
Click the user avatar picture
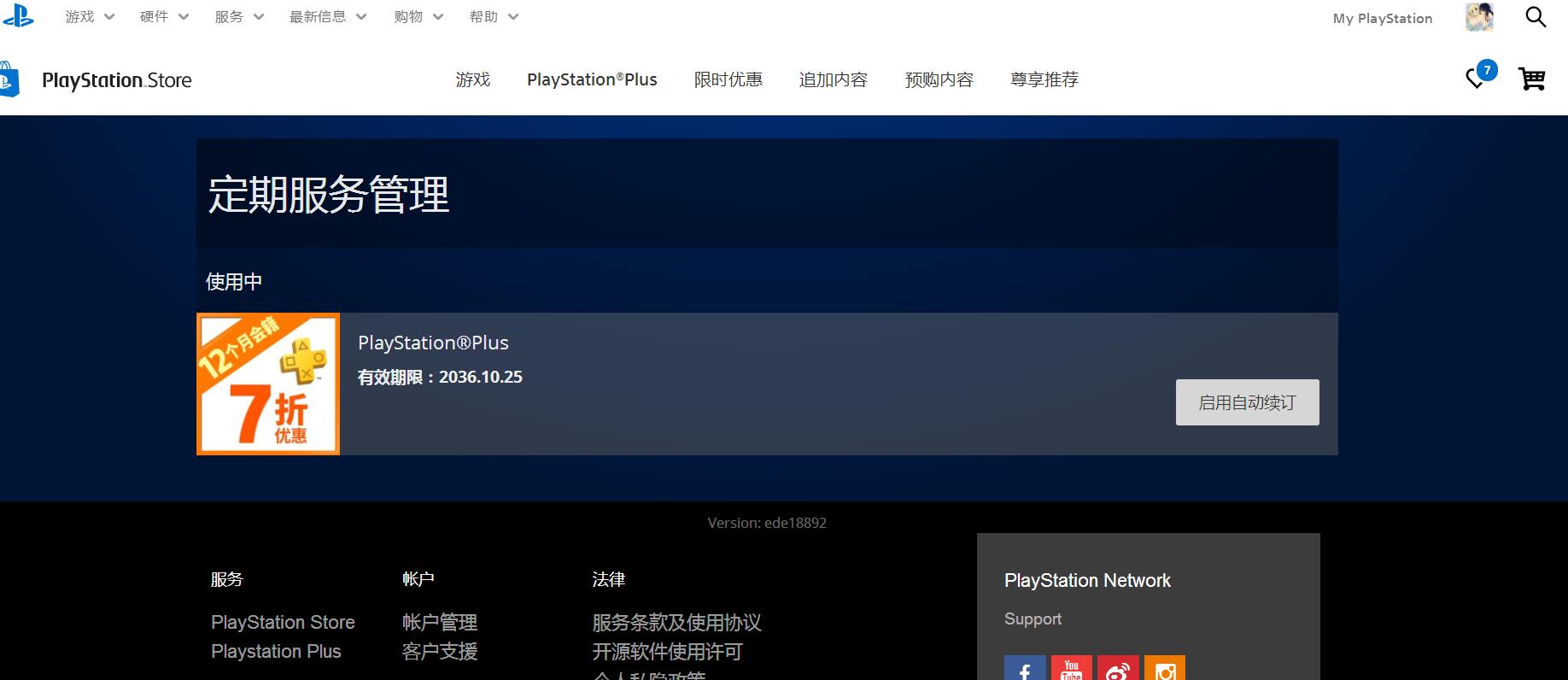[1479, 17]
